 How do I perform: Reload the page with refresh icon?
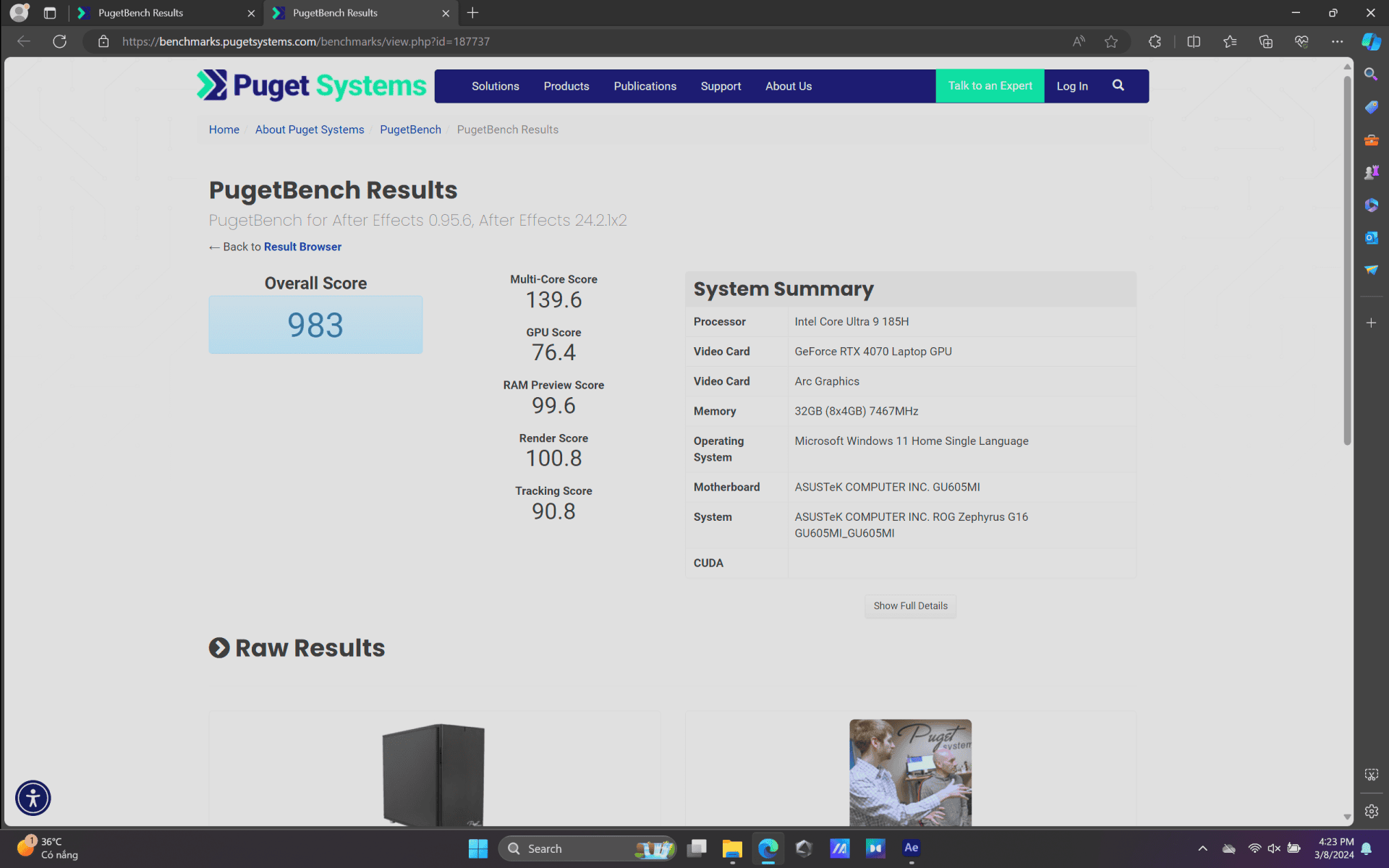click(59, 41)
